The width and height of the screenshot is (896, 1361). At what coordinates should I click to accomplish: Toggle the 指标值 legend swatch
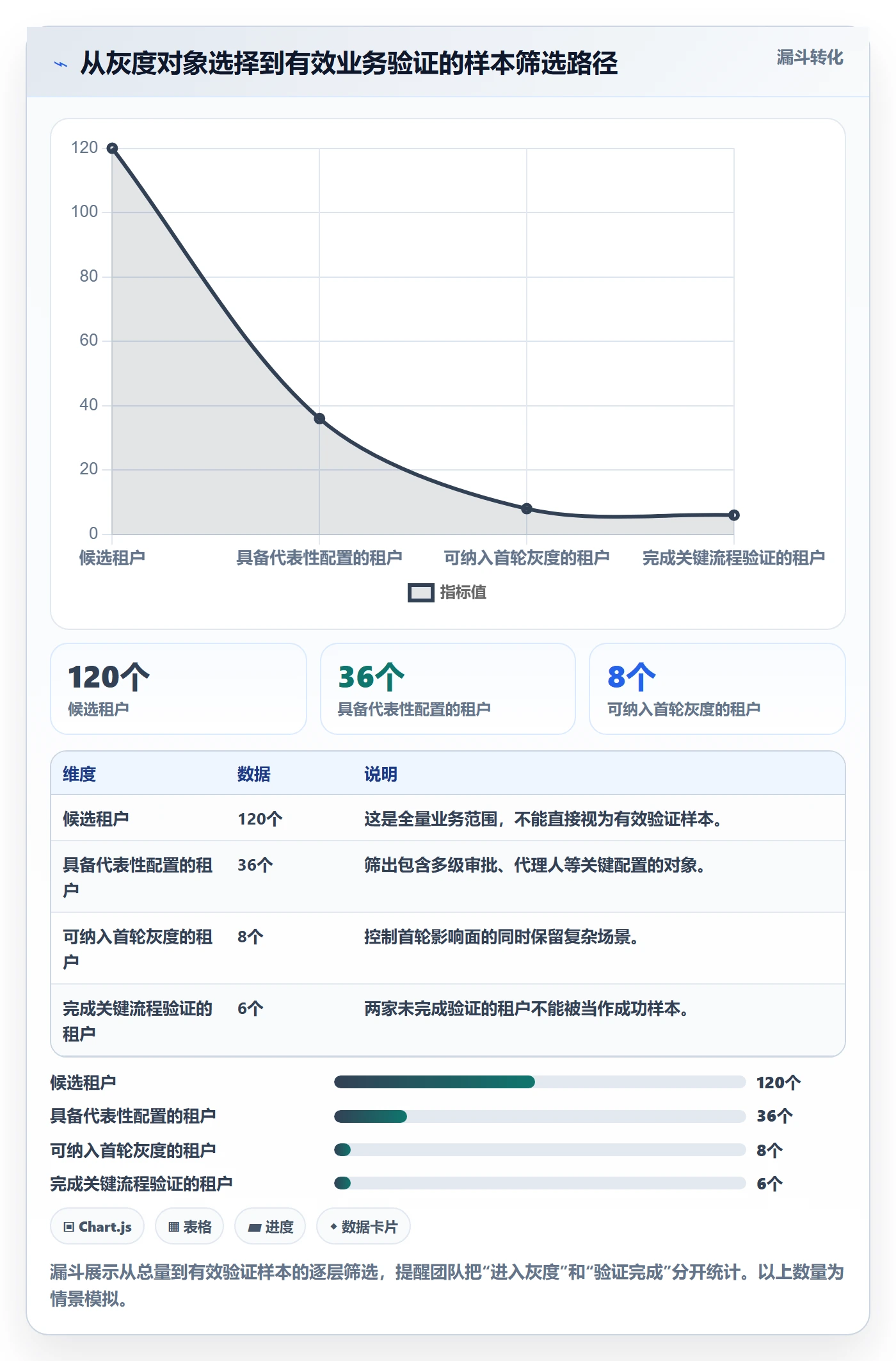(x=420, y=593)
